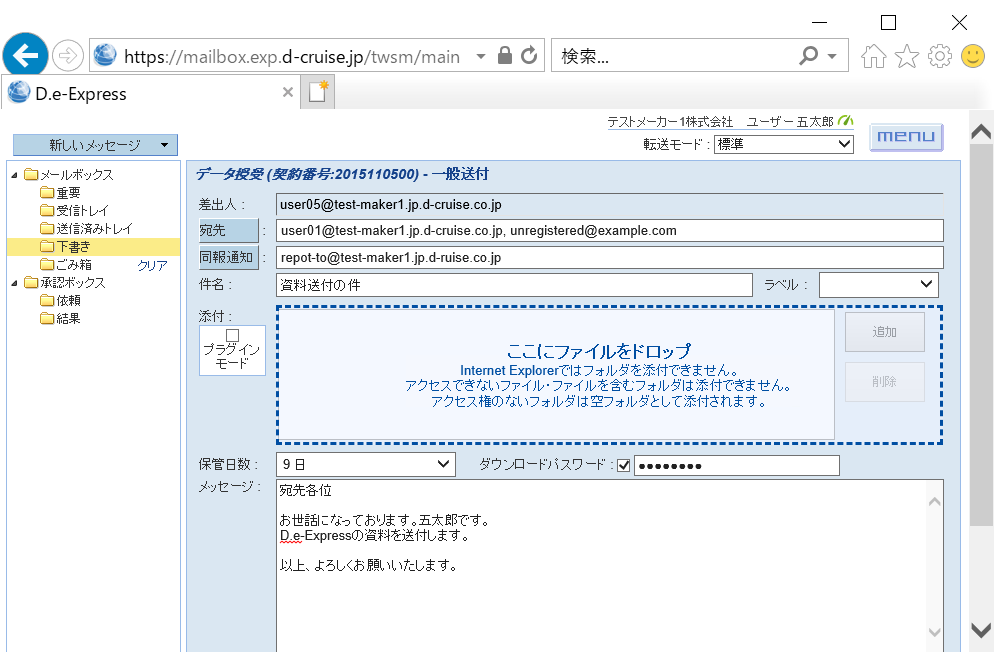
Task: Click the search magnifier icon
Action: coord(808,56)
